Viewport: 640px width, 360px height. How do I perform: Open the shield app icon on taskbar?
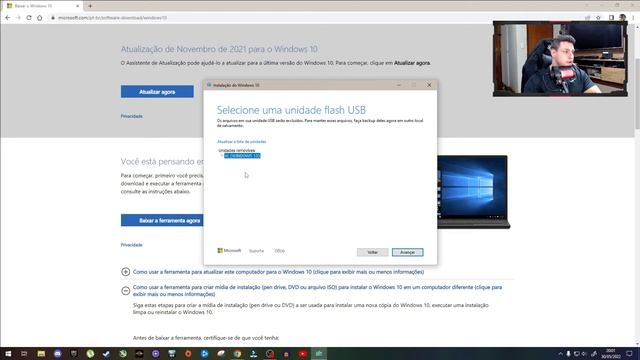tap(74, 353)
